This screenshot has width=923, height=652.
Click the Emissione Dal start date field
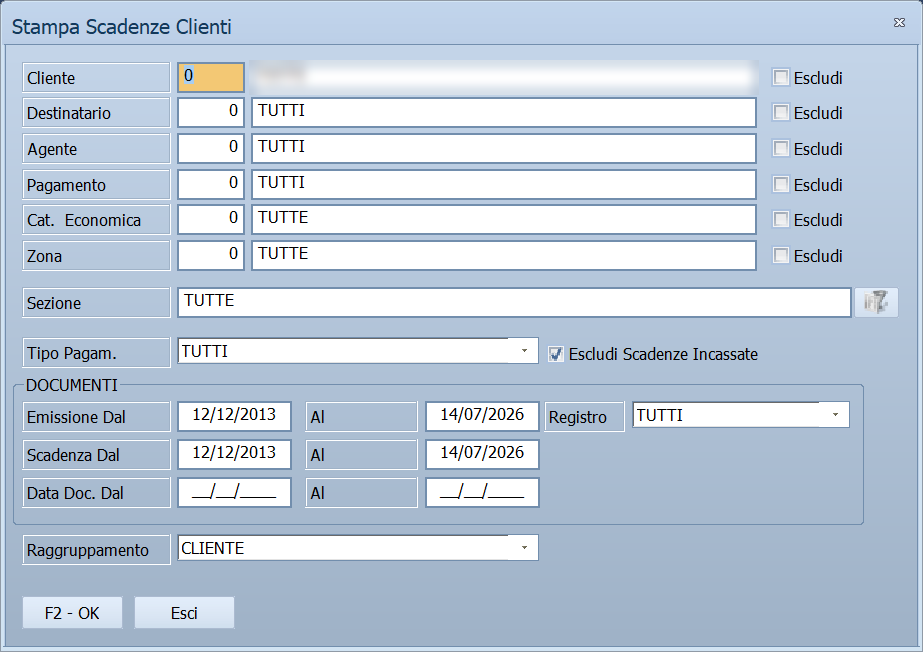[x=234, y=417]
